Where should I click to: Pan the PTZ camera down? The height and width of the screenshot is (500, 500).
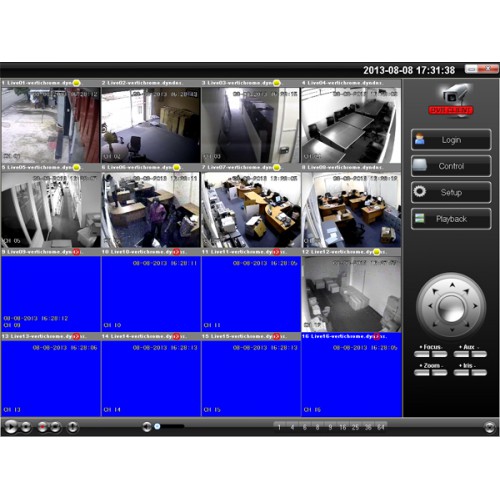(x=452, y=330)
